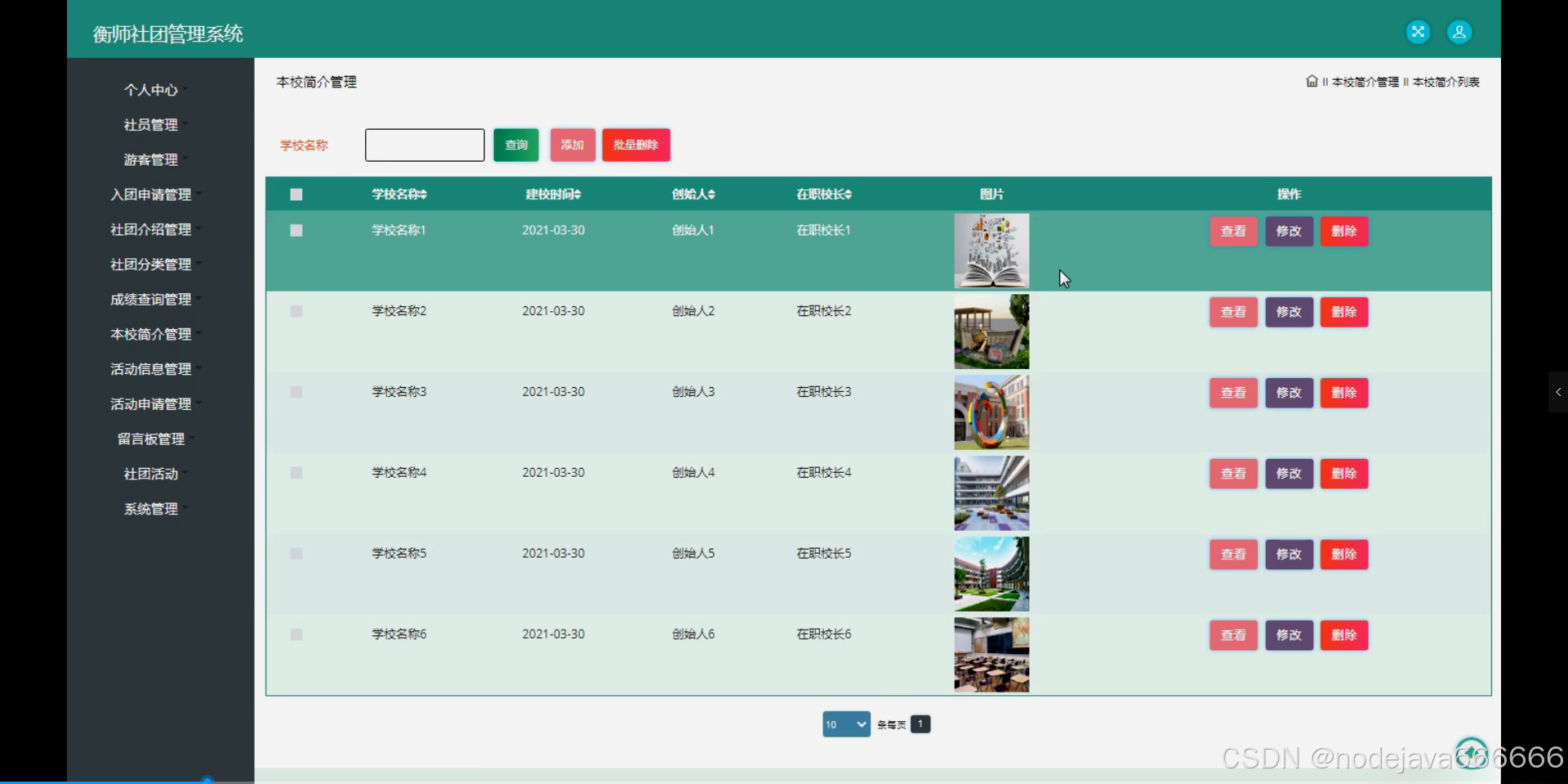Image resolution: width=1568 pixels, height=784 pixels.
Task: Open the user profile icon in header
Action: (x=1459, y=32)
